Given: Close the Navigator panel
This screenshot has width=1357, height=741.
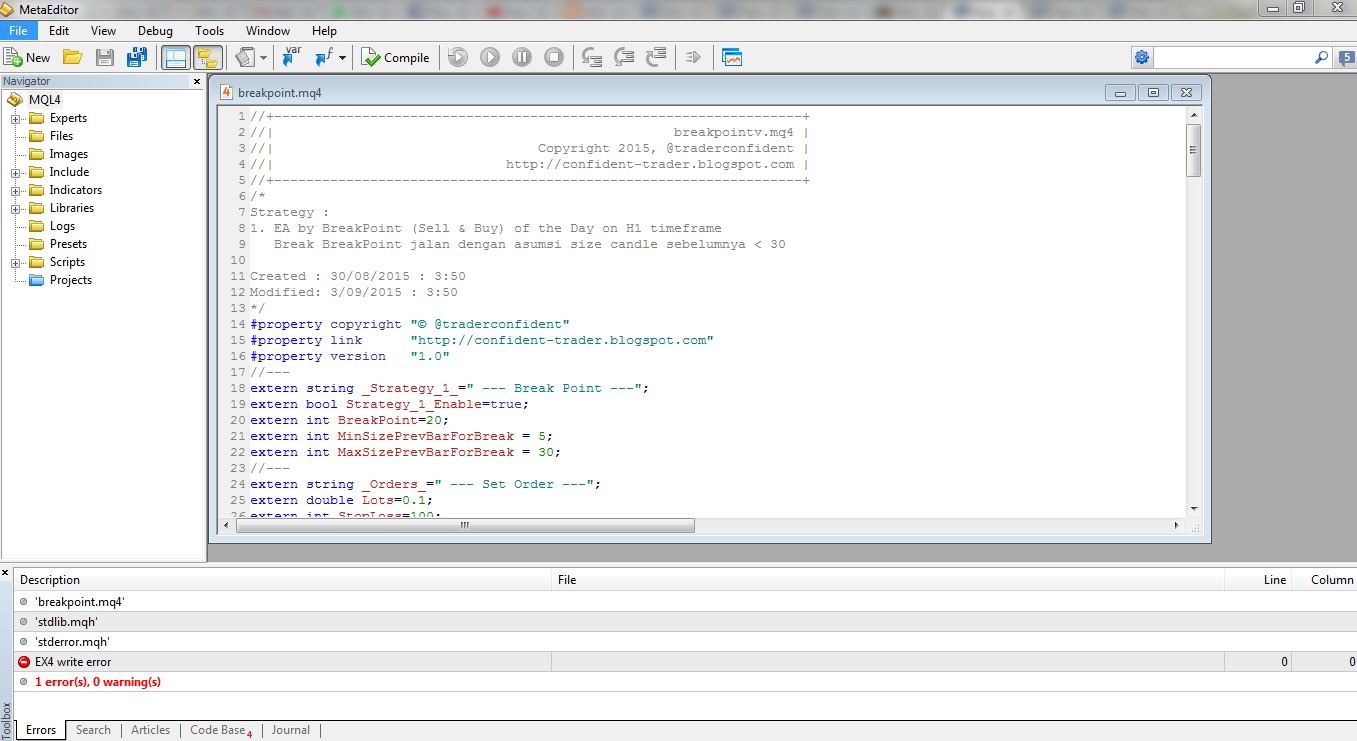Looking at the screenshot, I should [197, 82].
